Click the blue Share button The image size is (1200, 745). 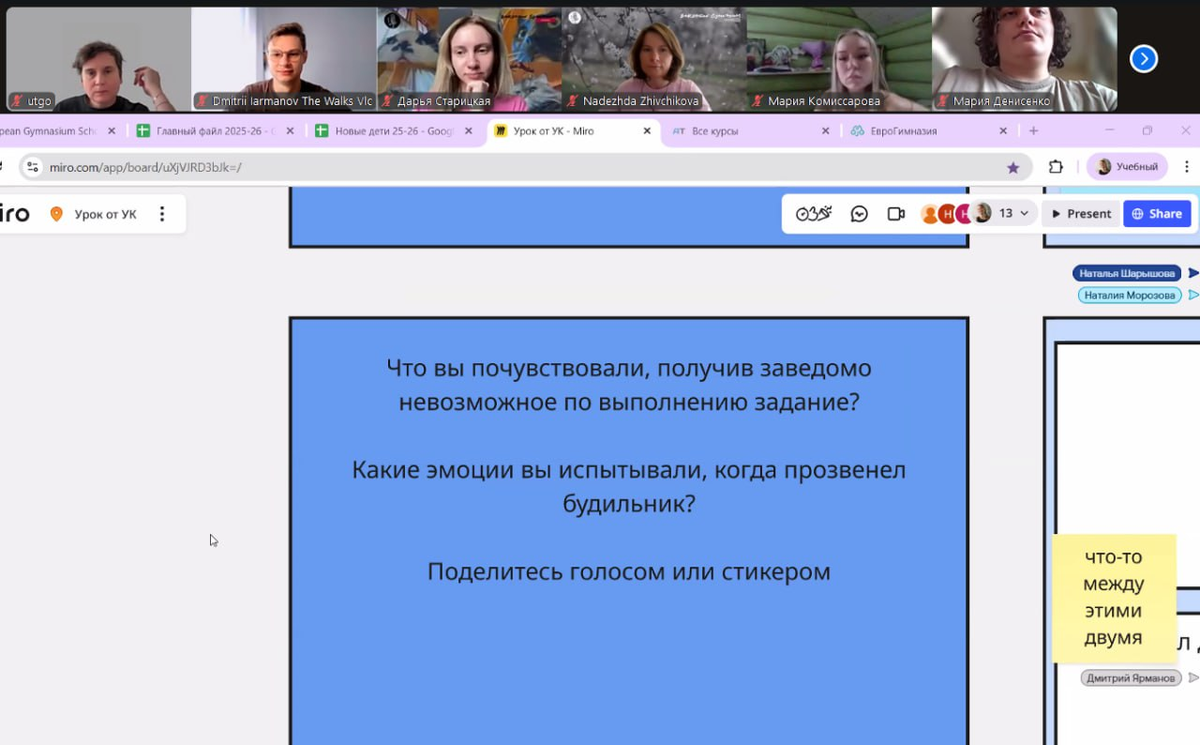point(1157,213)
